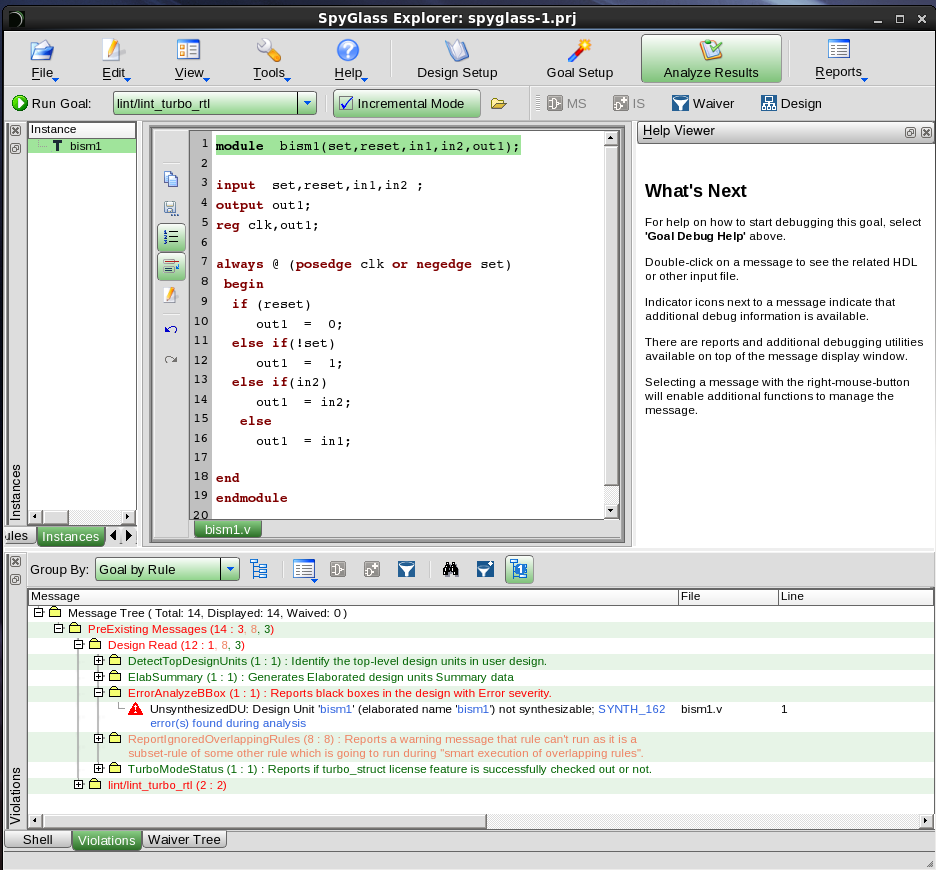Open the IS incremental schematic viewer
936x870 pixels.
tap(629, 104)
